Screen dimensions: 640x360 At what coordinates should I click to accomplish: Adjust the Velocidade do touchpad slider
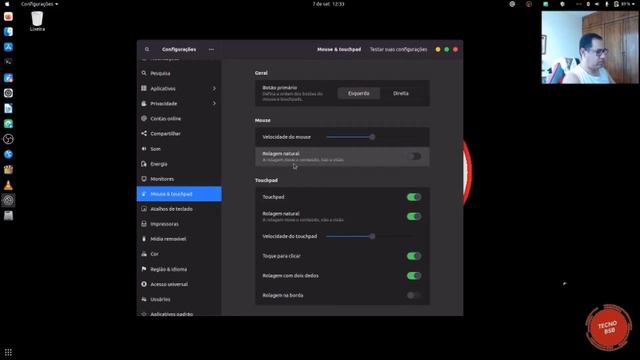coord(372,236)
